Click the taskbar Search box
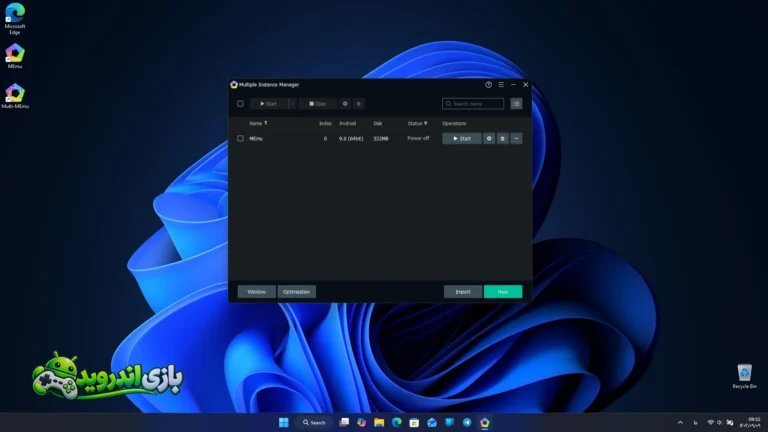Screen dimensions: 768x432 [314, 422]
